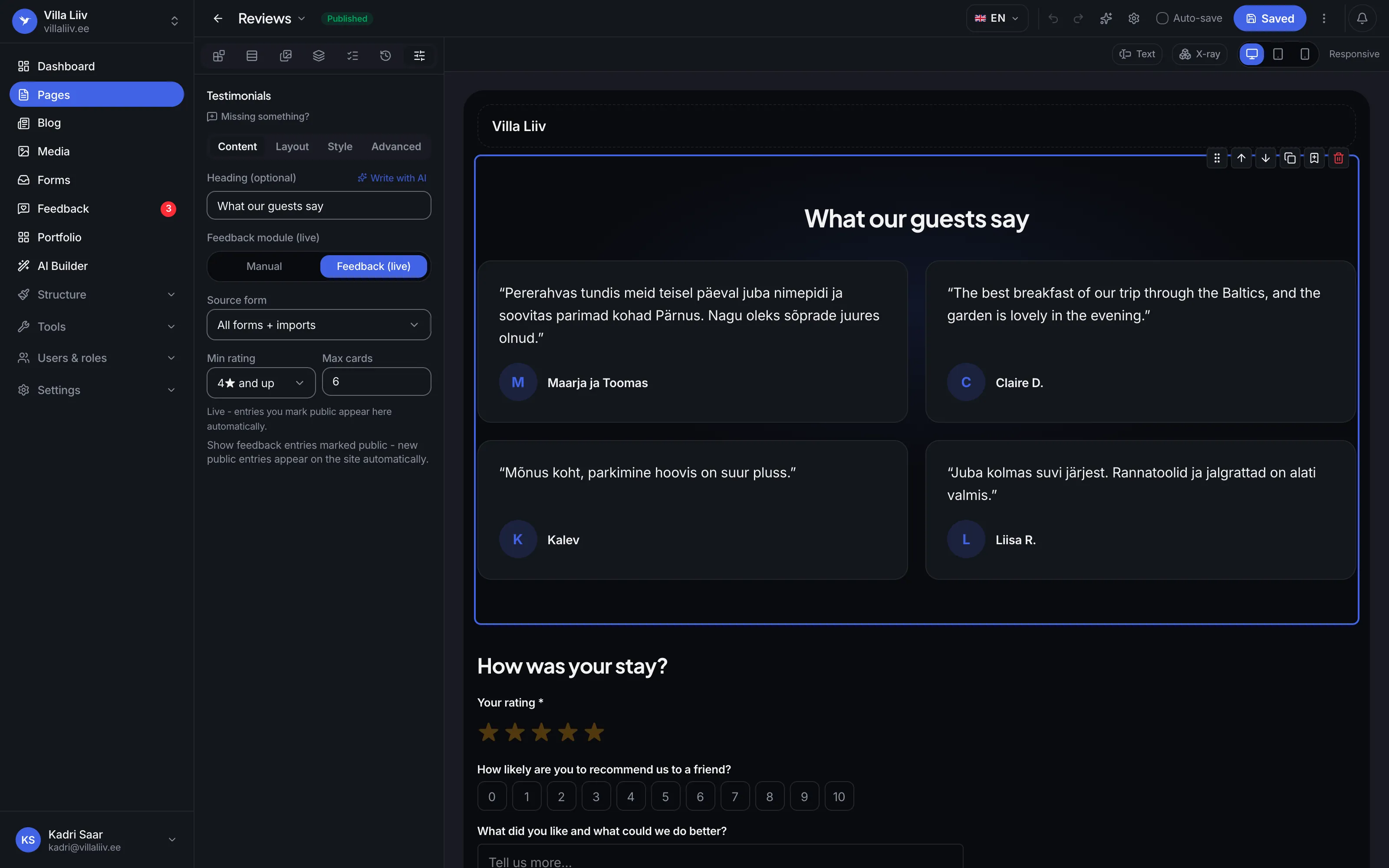The width and height of the screenshot is (1389, 868).
Task: Move the Testimonials block down
Action: tap(1266, 158)
